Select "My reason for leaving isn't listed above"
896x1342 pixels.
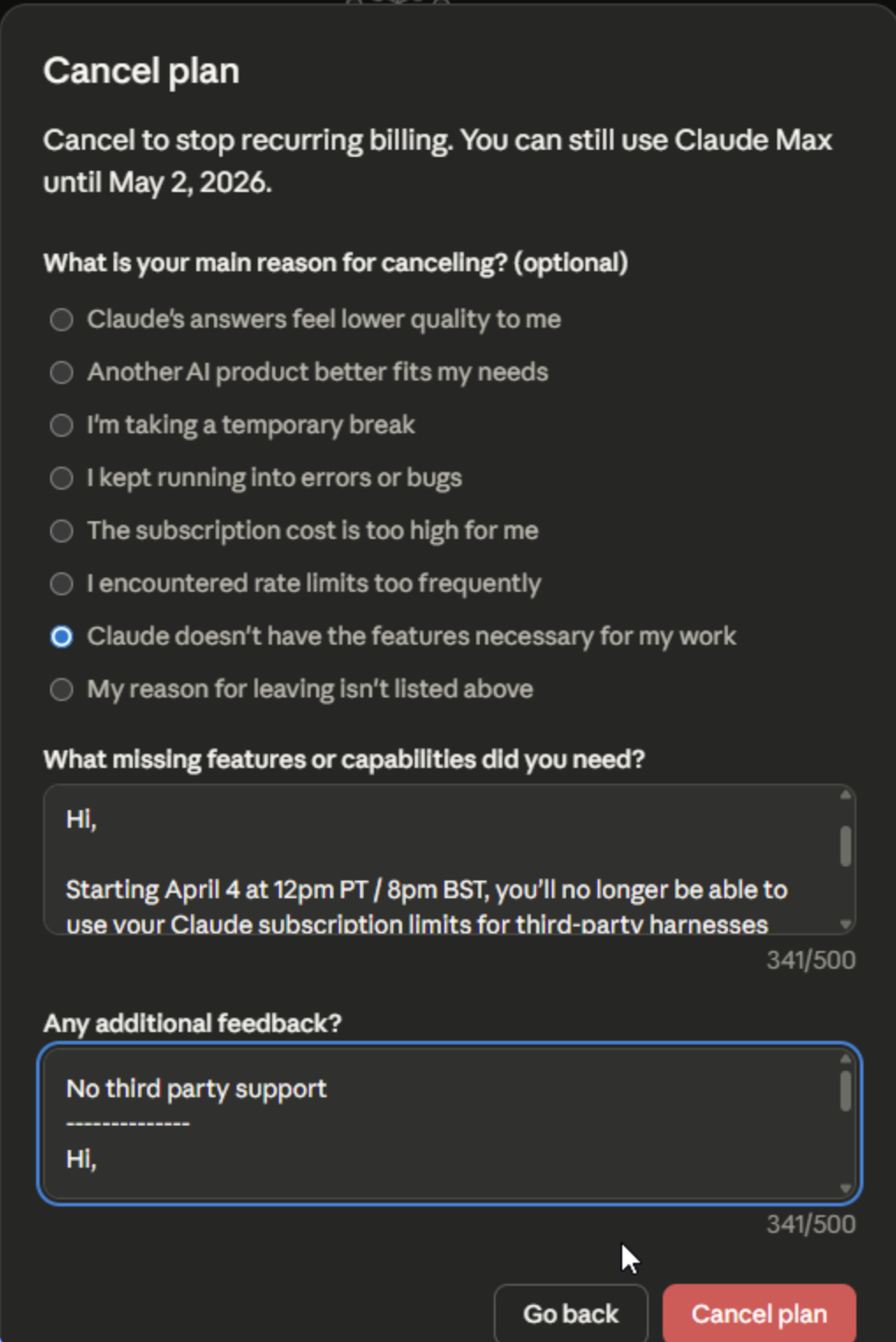tap(62, 689)
